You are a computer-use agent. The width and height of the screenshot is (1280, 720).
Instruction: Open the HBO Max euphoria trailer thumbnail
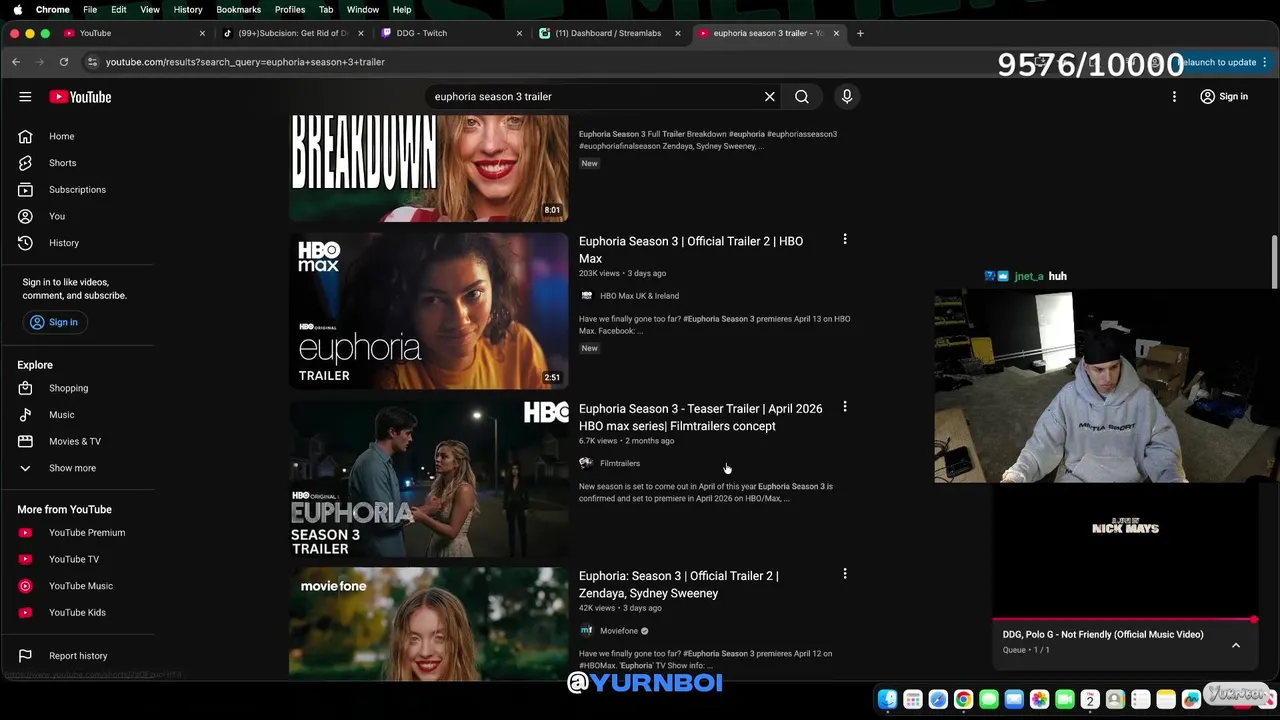pos(429,311)
